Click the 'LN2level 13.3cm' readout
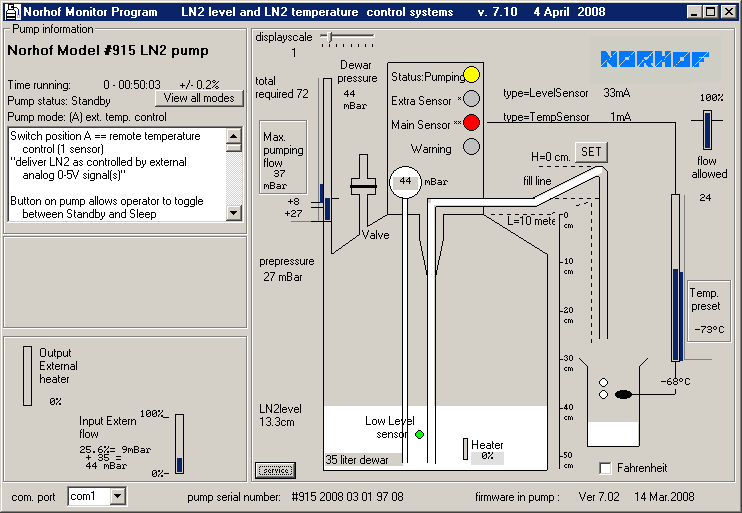The image size is (742, 513). pyautogui.click(x=280, y=415)
